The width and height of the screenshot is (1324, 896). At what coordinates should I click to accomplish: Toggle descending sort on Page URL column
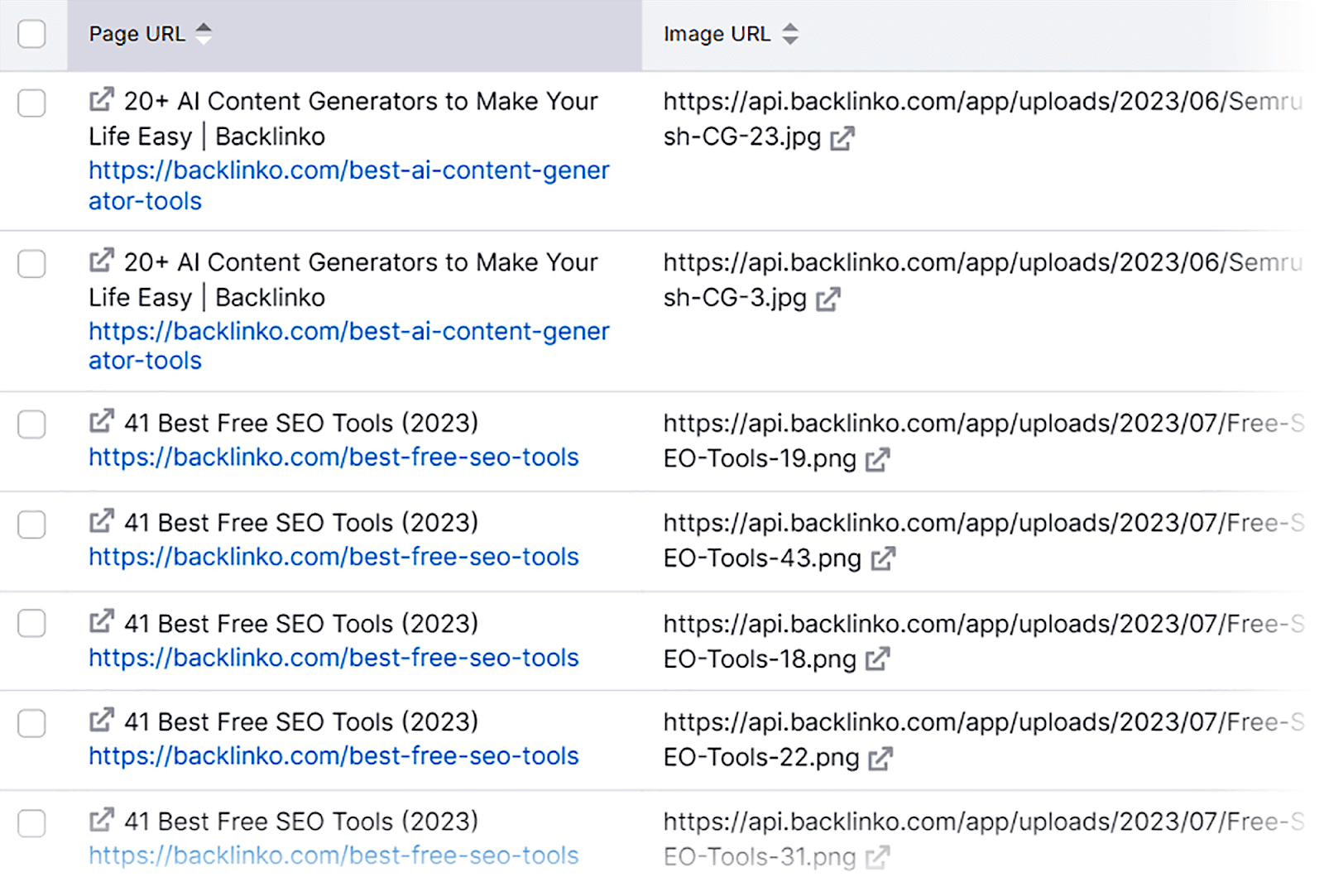(x=204, y=39)
